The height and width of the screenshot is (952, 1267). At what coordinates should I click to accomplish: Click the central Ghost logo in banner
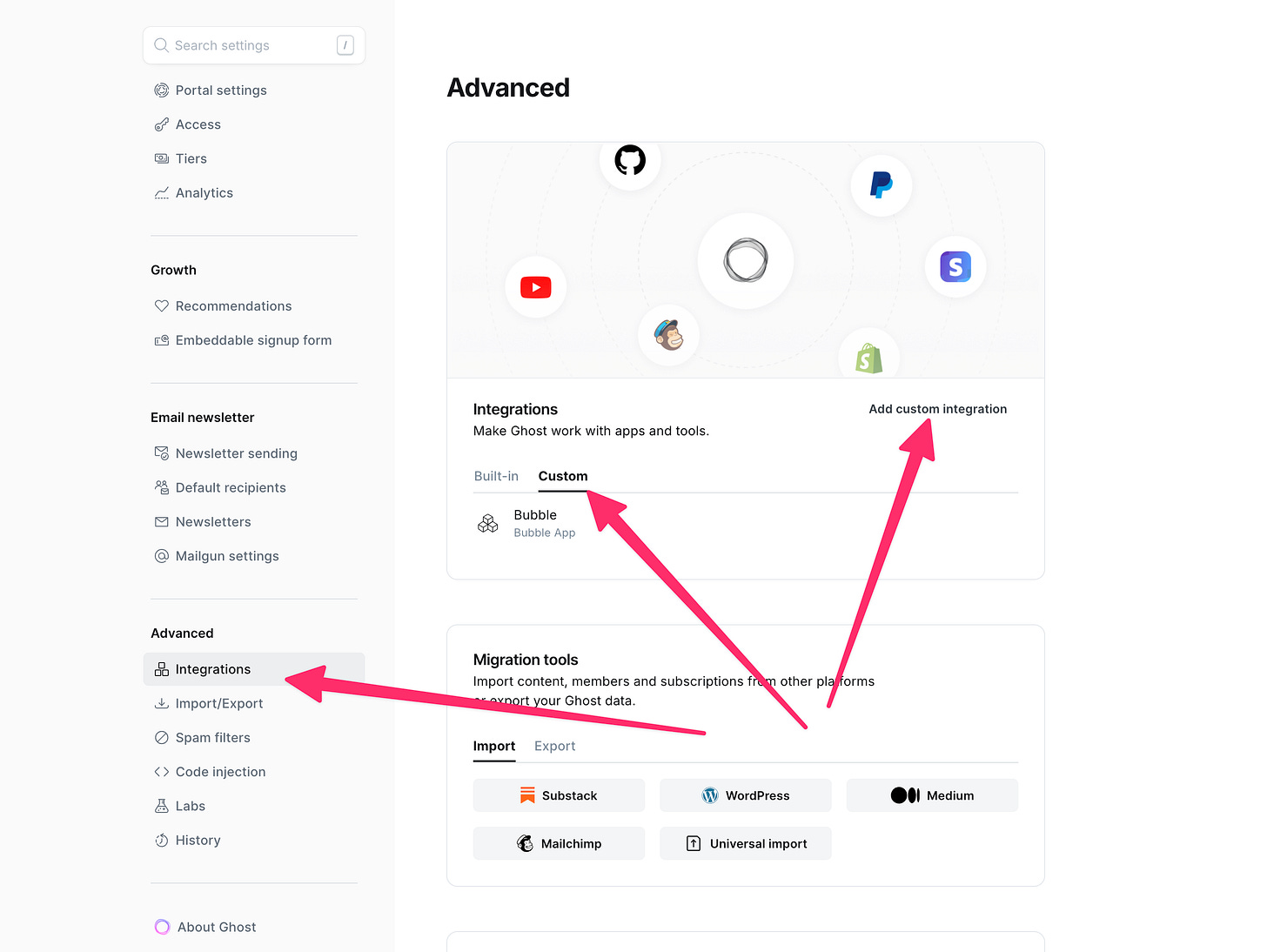[x=746, y=260]
